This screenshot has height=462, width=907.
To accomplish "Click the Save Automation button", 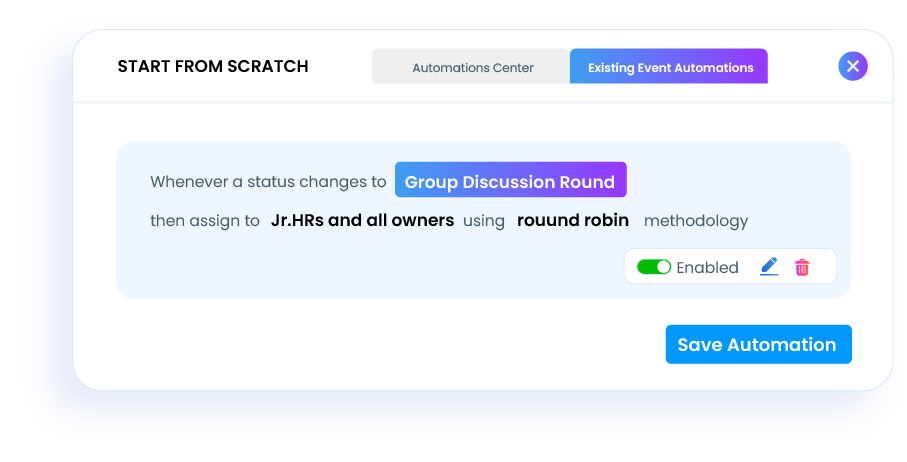I will pos(758,344).
